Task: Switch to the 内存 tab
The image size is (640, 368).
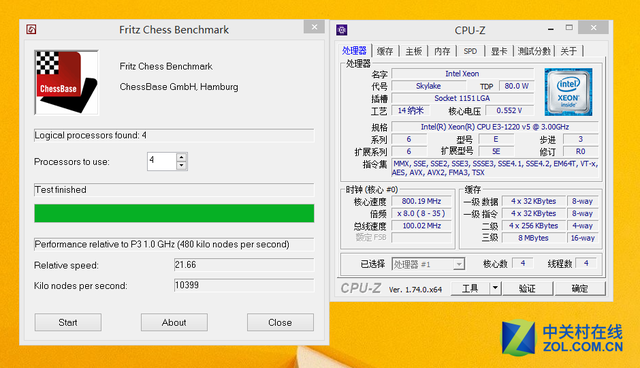Action: tap(442, 51)
